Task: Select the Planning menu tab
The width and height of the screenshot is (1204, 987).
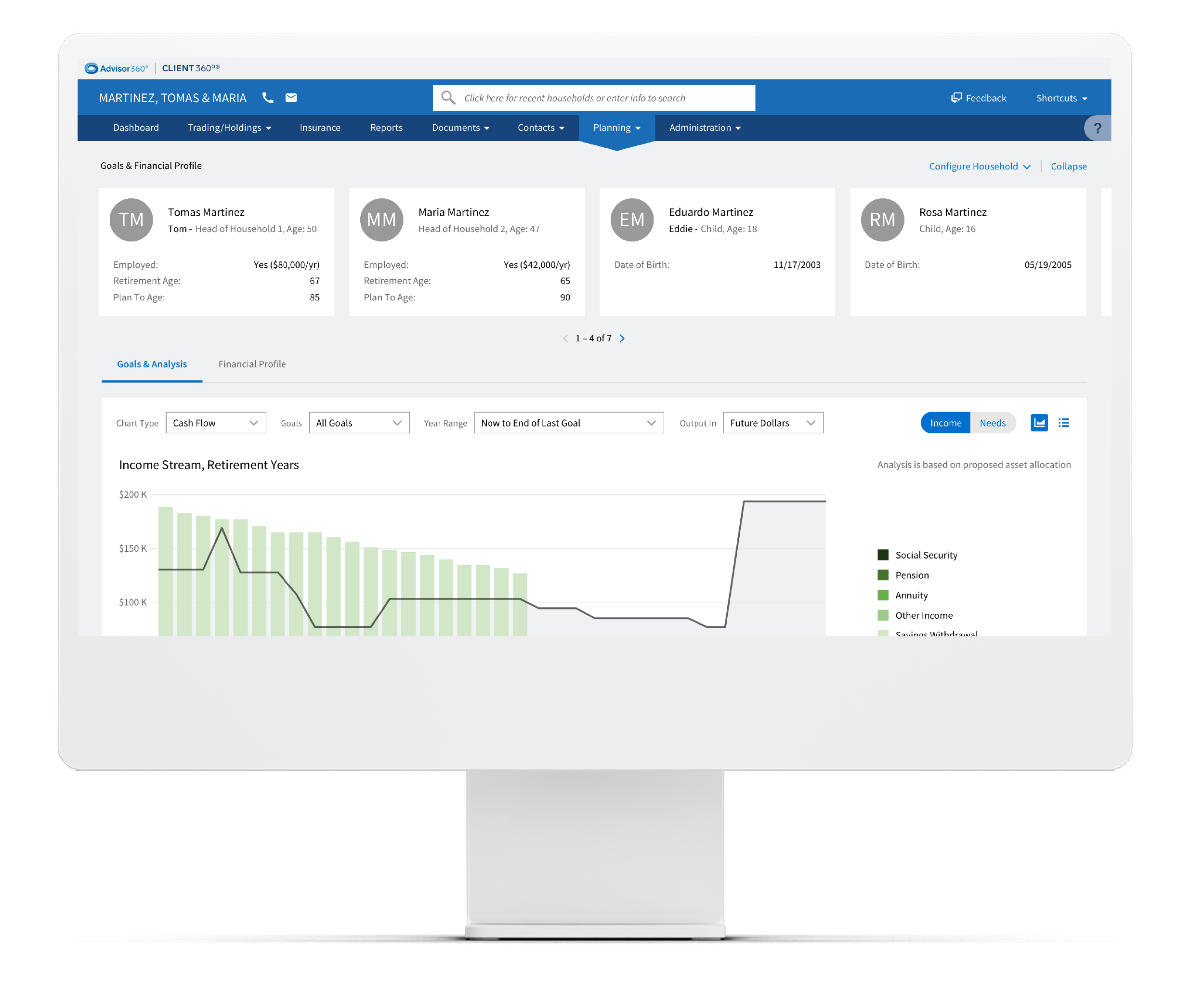Action: coord(614,127)
